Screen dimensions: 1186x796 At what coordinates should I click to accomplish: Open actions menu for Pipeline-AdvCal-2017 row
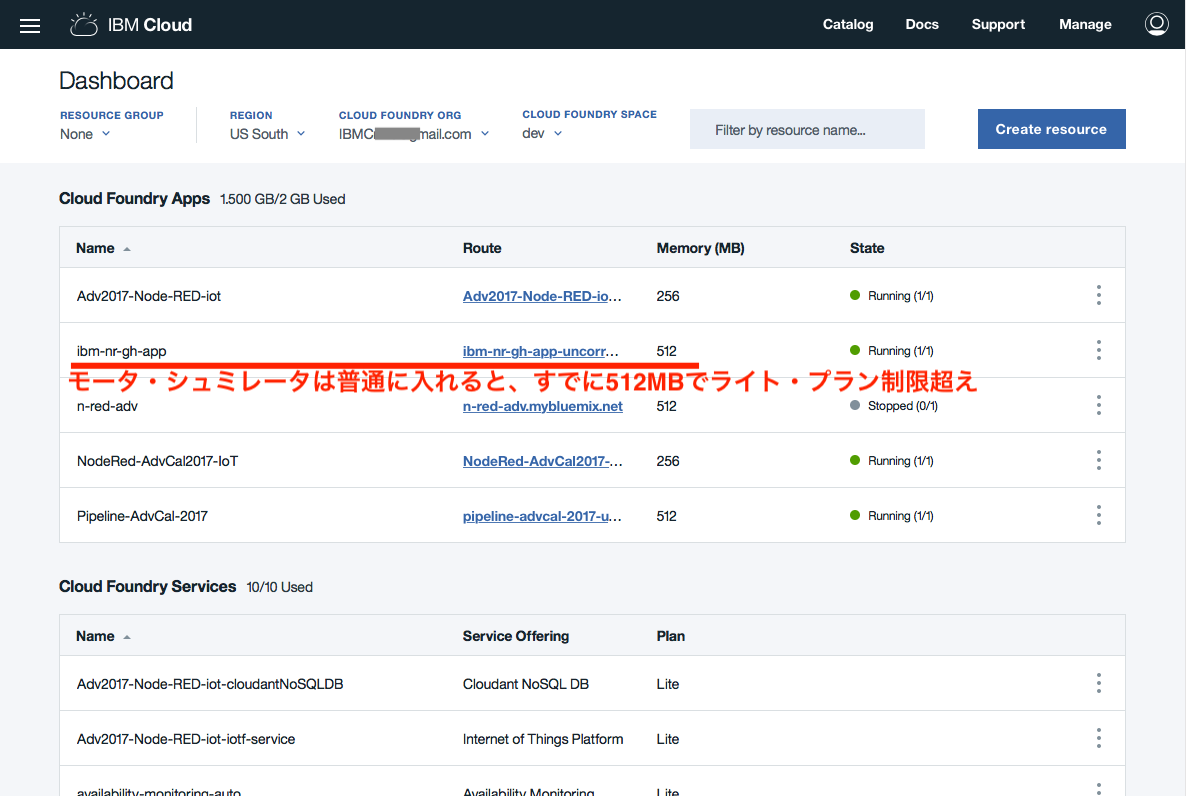(1098, 515)
